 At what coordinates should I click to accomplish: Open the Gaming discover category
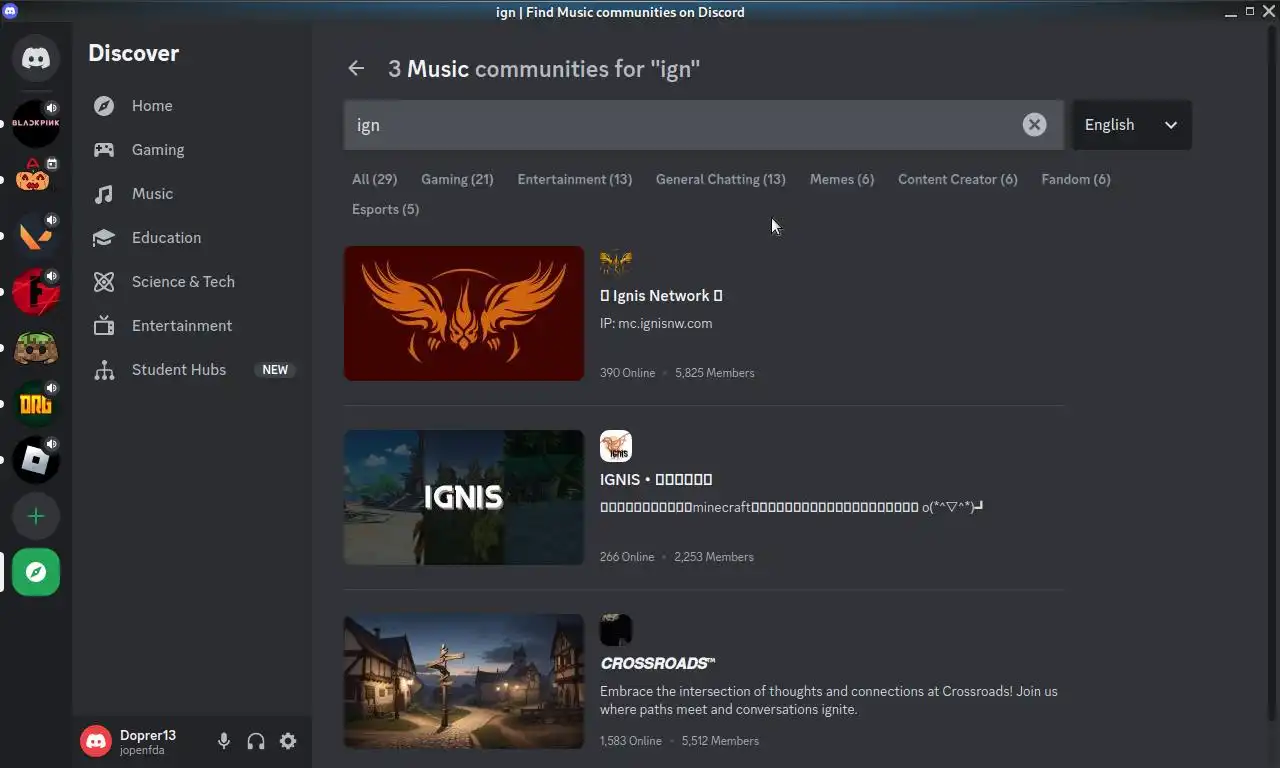tap(192, 149)
